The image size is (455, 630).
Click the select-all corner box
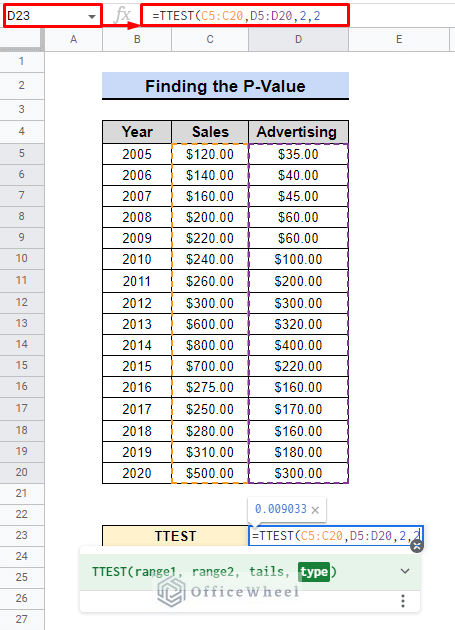tap(21, 39)
